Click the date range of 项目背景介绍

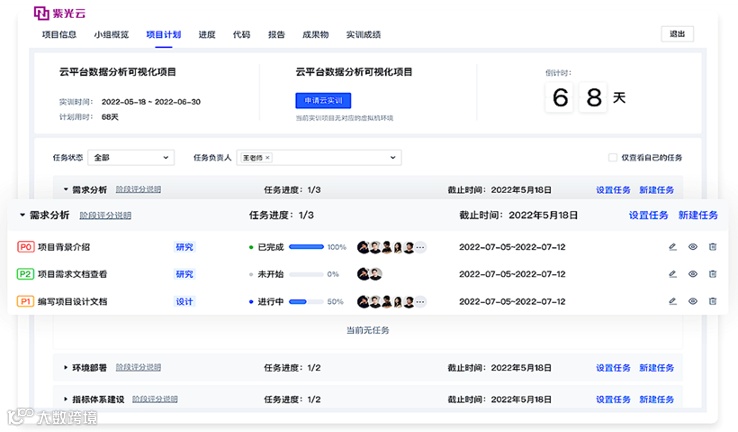point(512,247)
